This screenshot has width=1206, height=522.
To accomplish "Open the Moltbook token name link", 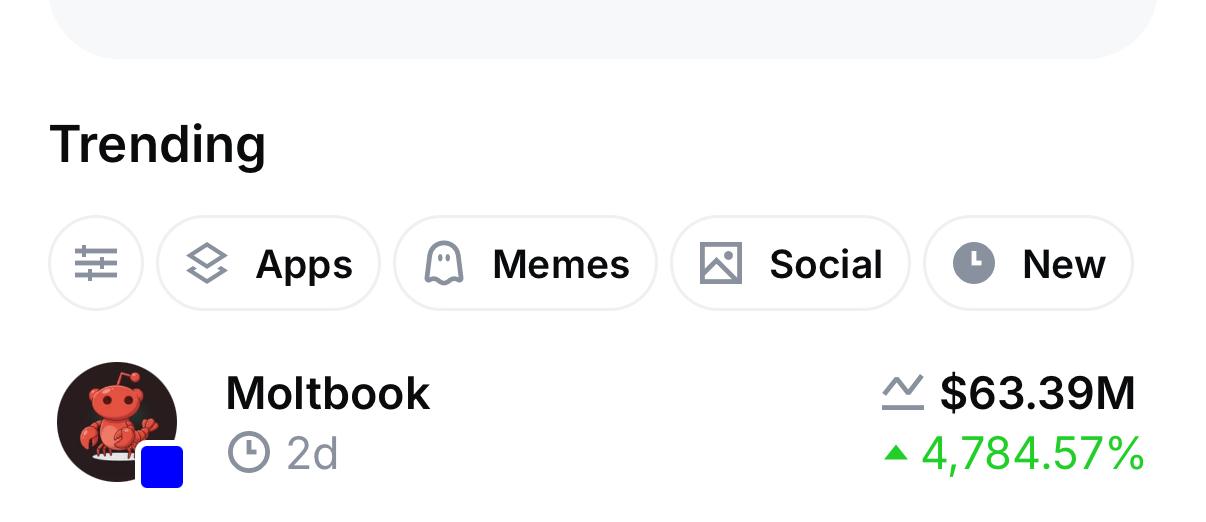I will coord(328,393).
